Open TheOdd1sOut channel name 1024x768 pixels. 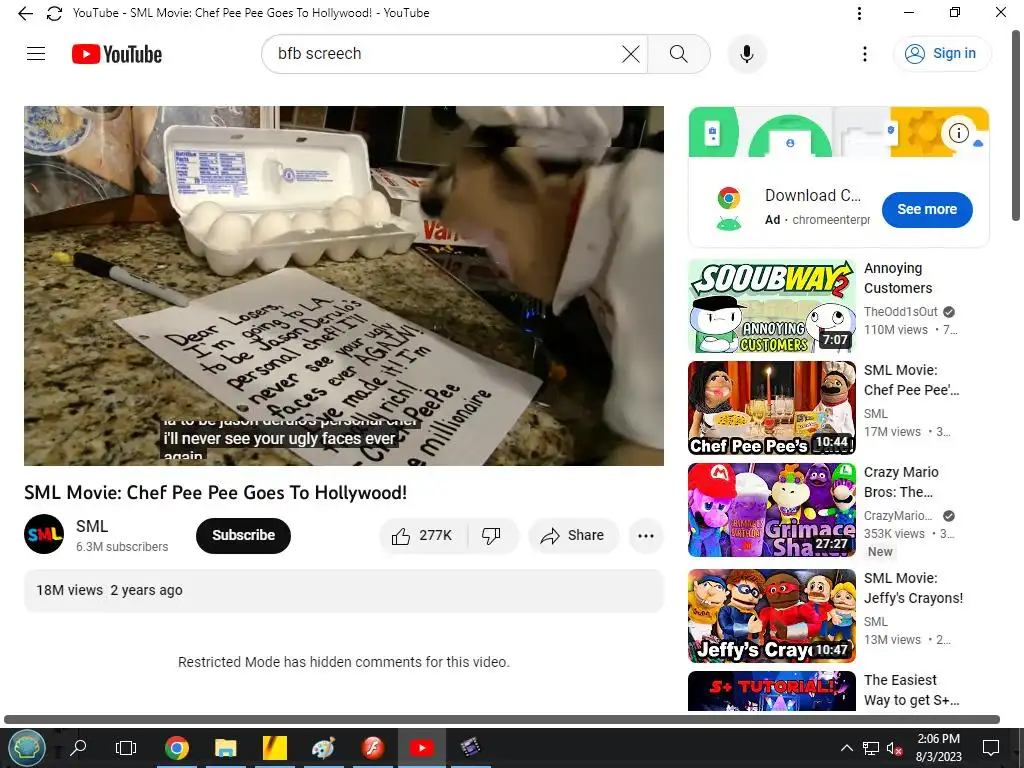[901, 312]
